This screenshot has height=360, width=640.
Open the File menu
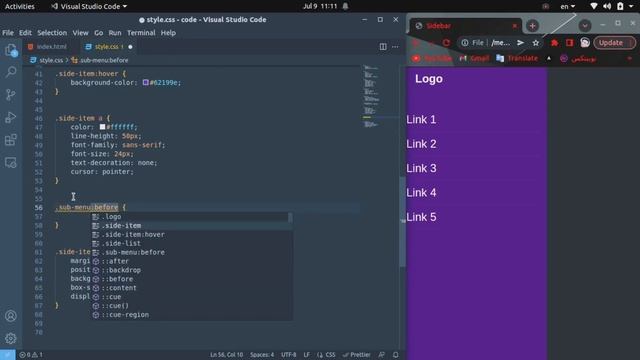click(x=8, y=33)
